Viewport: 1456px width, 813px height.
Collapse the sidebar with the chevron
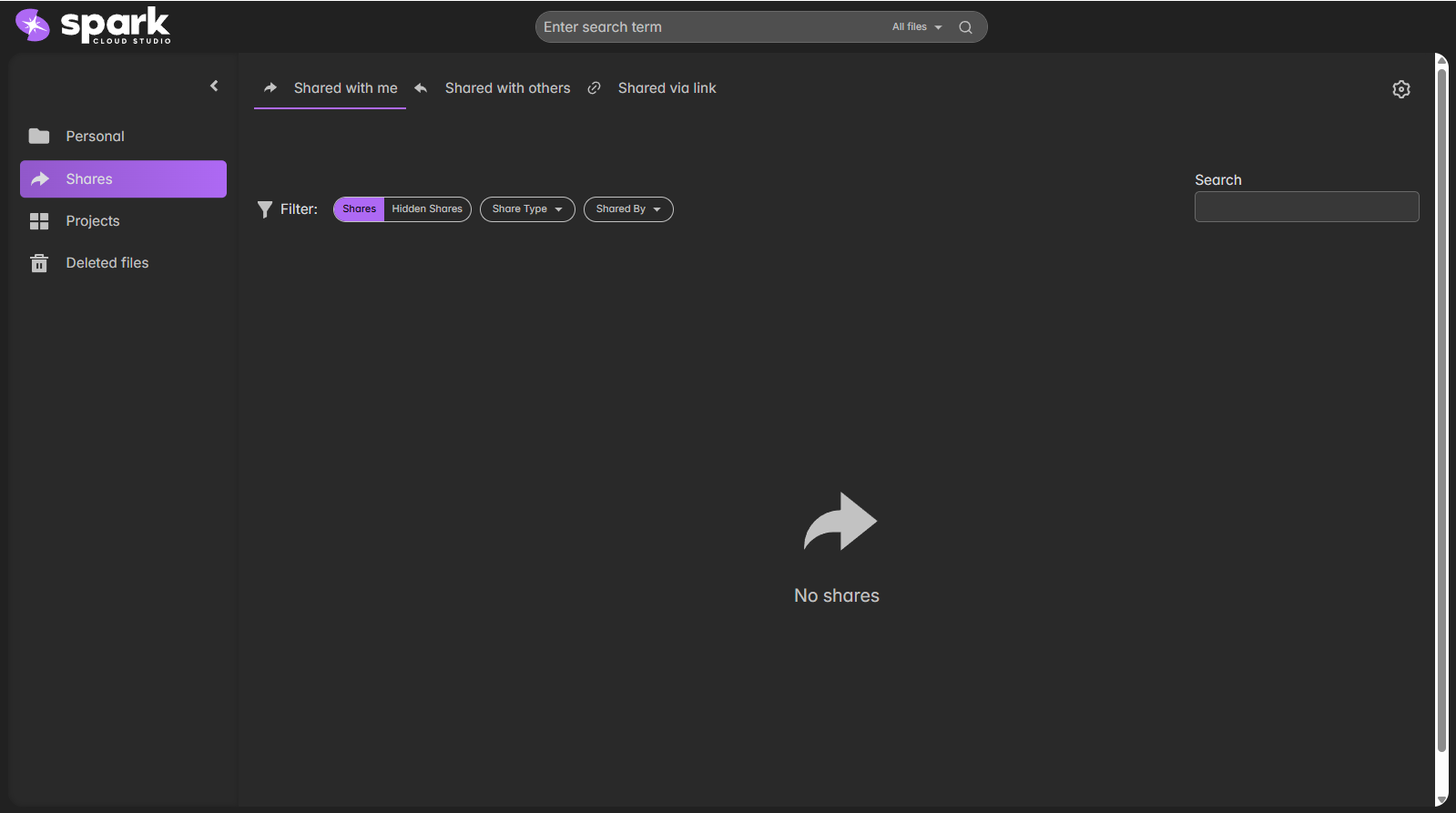214,86
